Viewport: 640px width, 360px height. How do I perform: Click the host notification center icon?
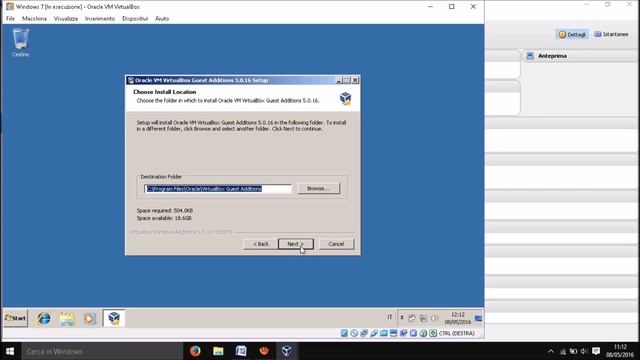tap(596, 351)
